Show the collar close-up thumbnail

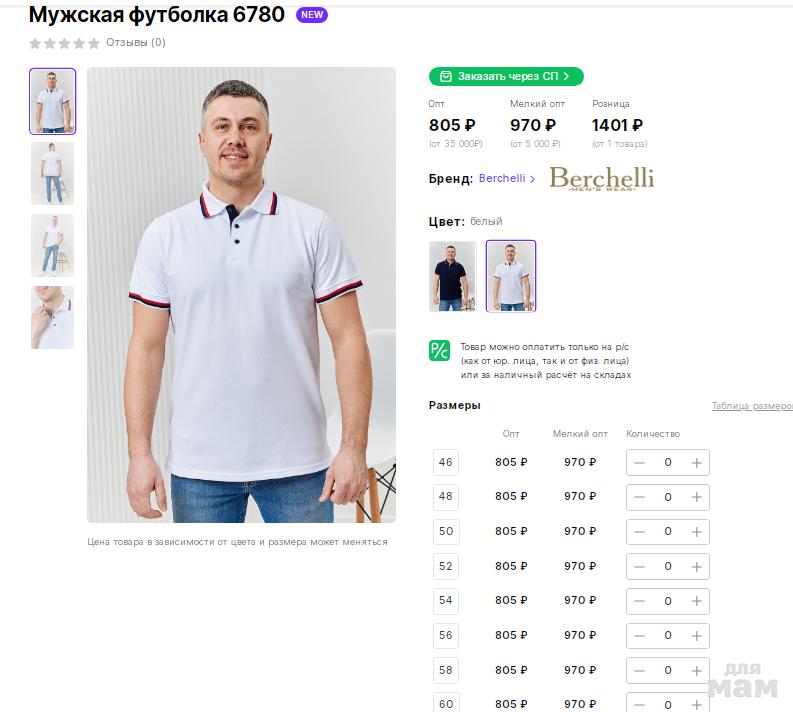pyautogui.click(x=52, y=318)
